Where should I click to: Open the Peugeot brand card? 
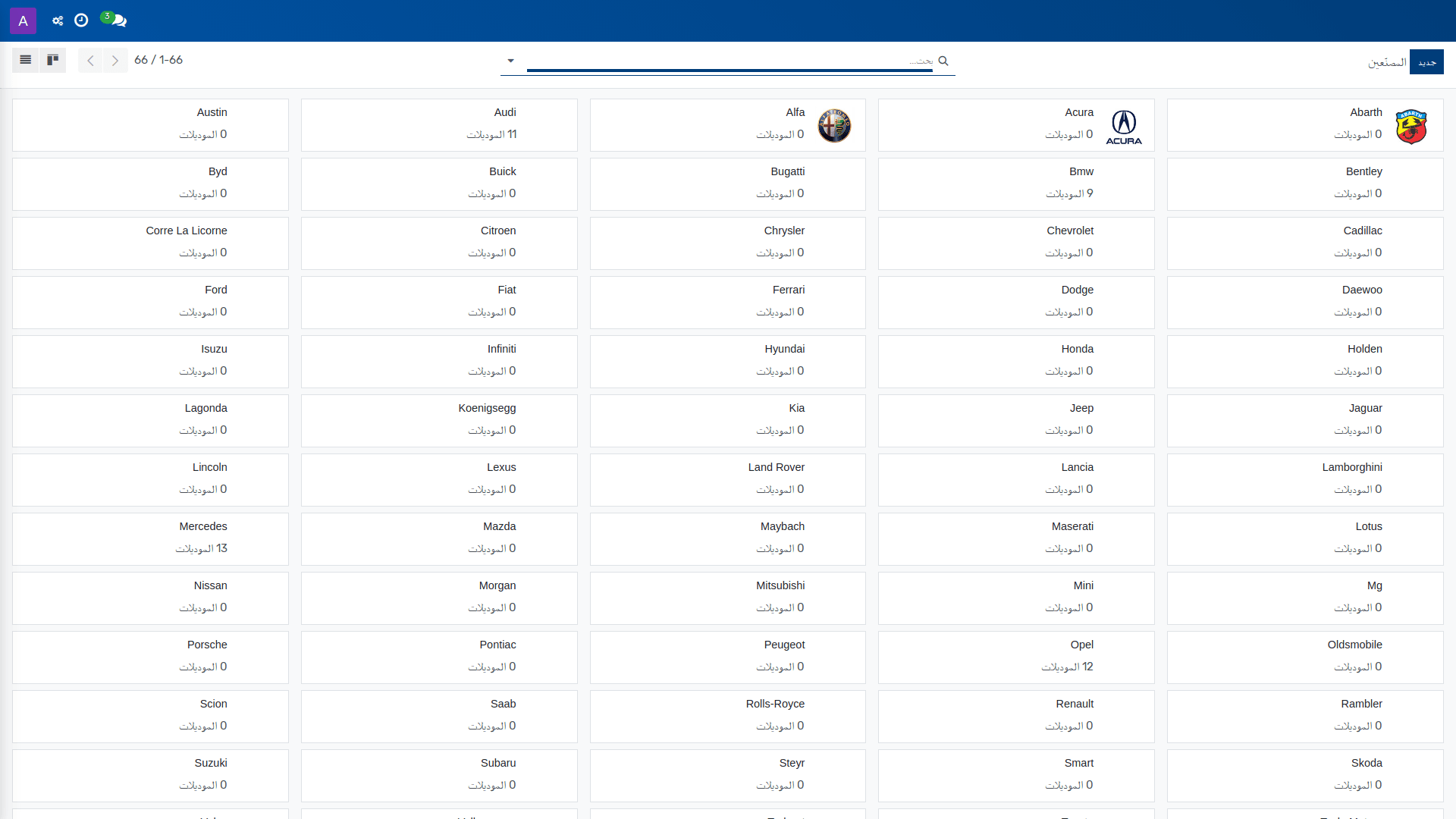[728, 657]
